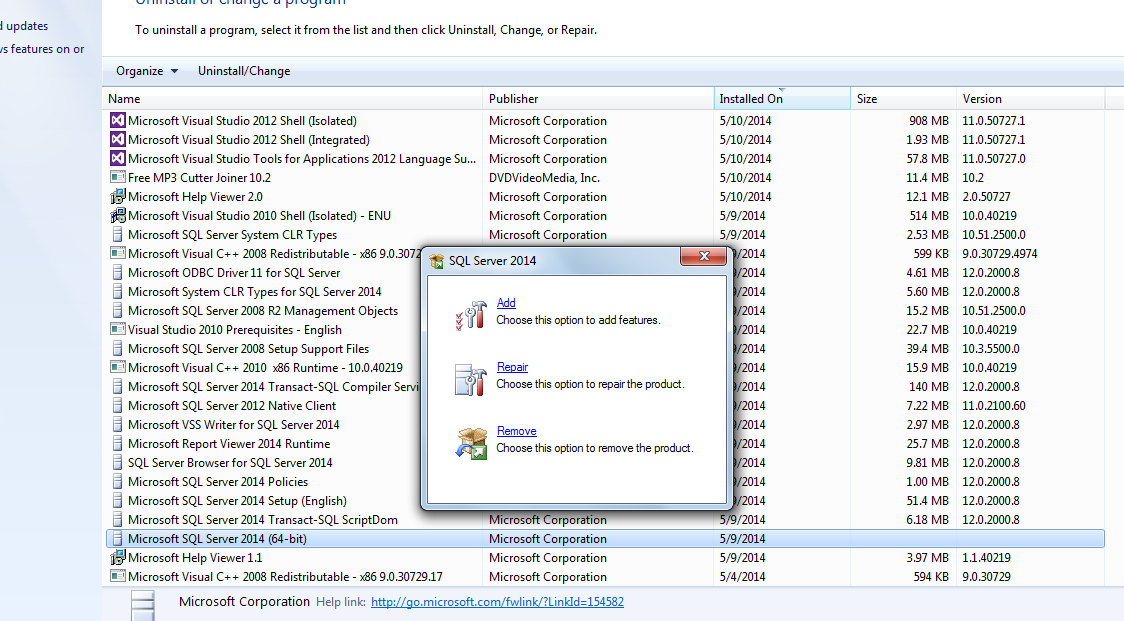Screen dimensions: 1124x621
Task: Click the Microsoft SQL Server 2014 (64-bit) icon
Action: click(117, 538)
